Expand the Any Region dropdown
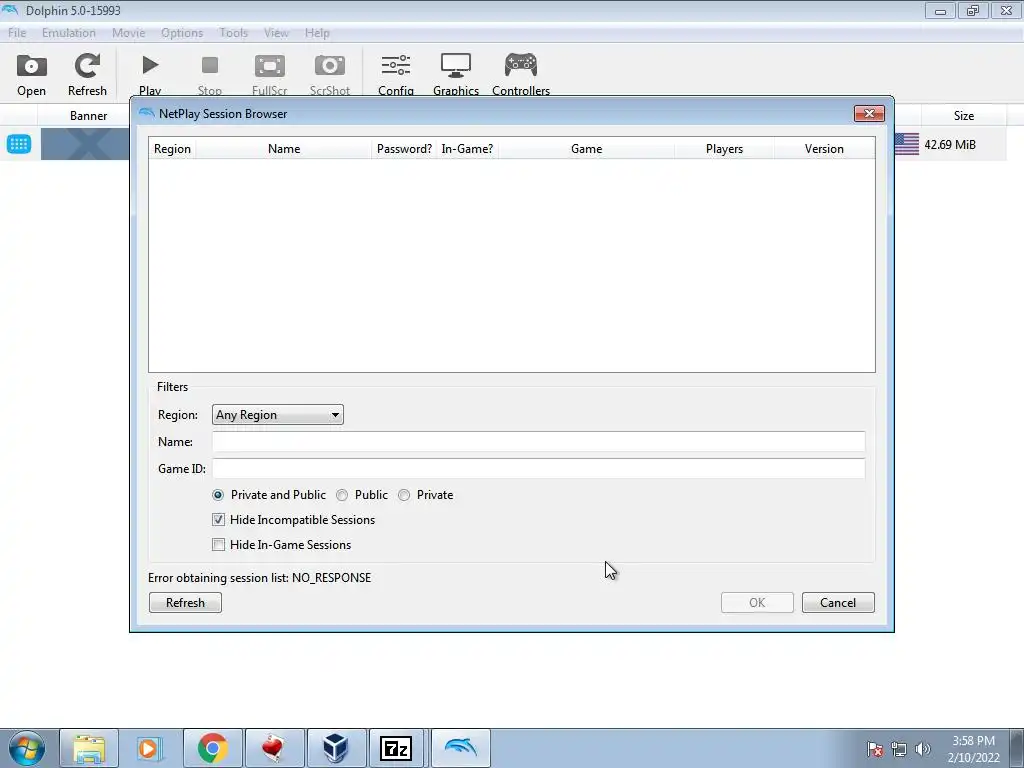 (278, 415)
